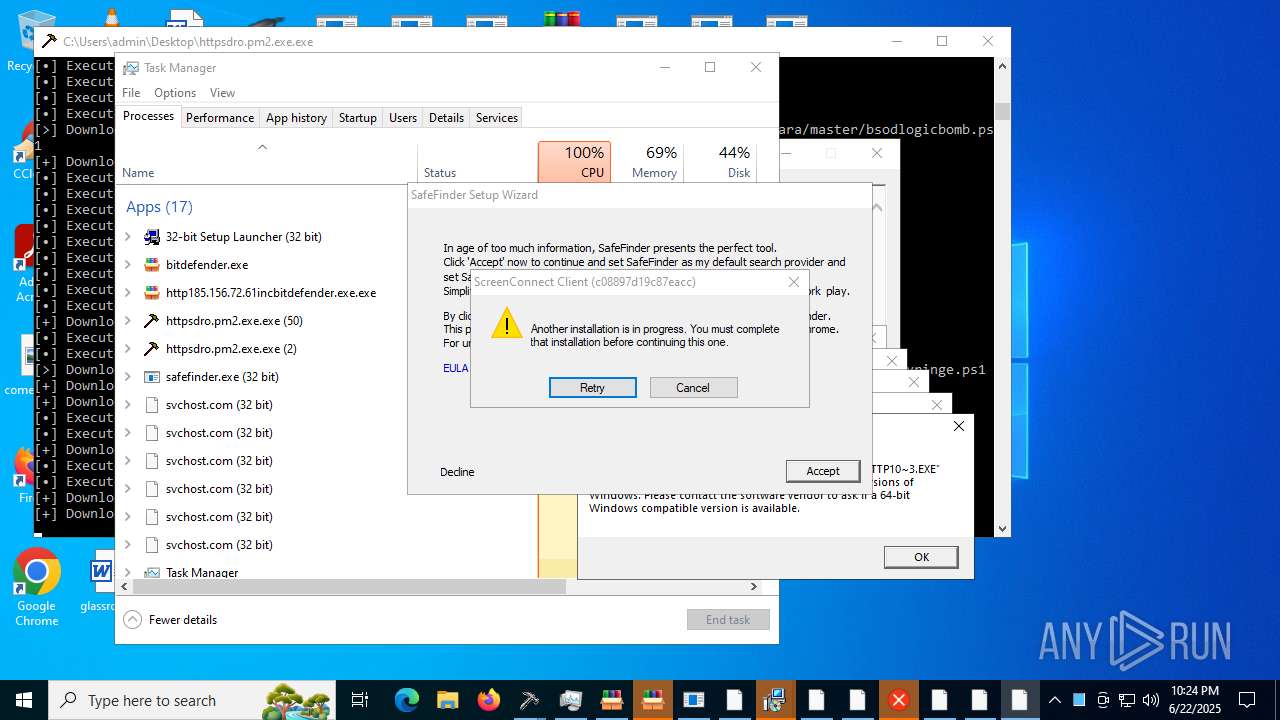Switch to the Details tab
This screenshot has height=720, width=1280.
pyautogui.click(x=446, y=118)
